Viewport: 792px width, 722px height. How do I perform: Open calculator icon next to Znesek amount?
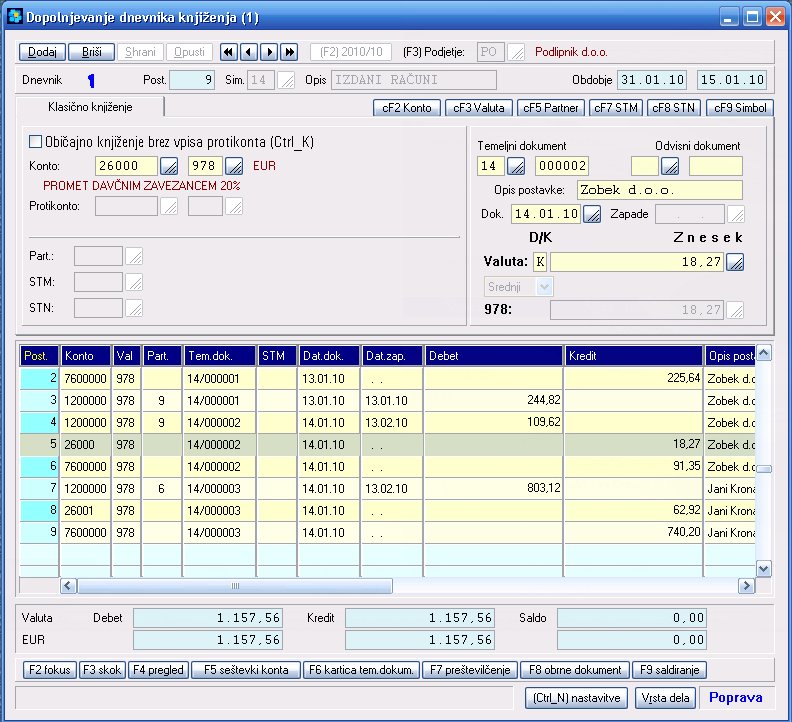pos(735,262)
